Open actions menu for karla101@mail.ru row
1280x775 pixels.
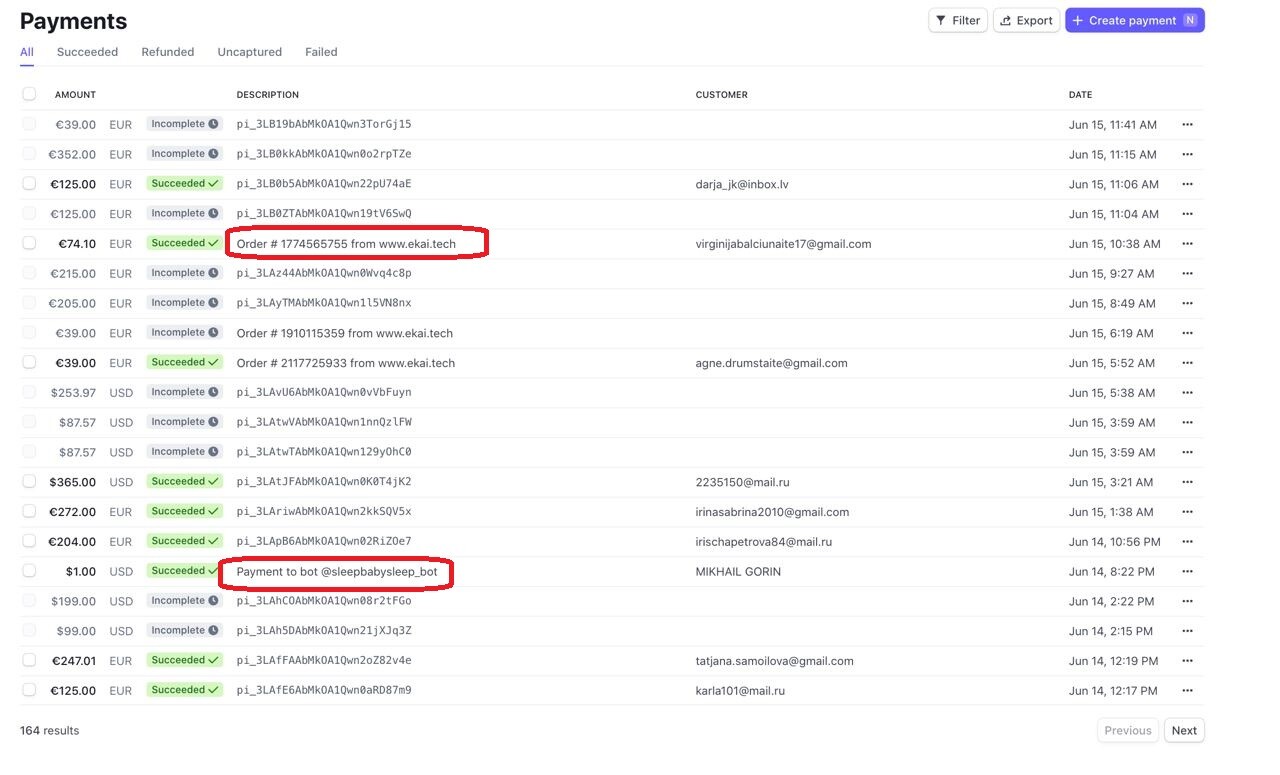tap(1187, 691)
